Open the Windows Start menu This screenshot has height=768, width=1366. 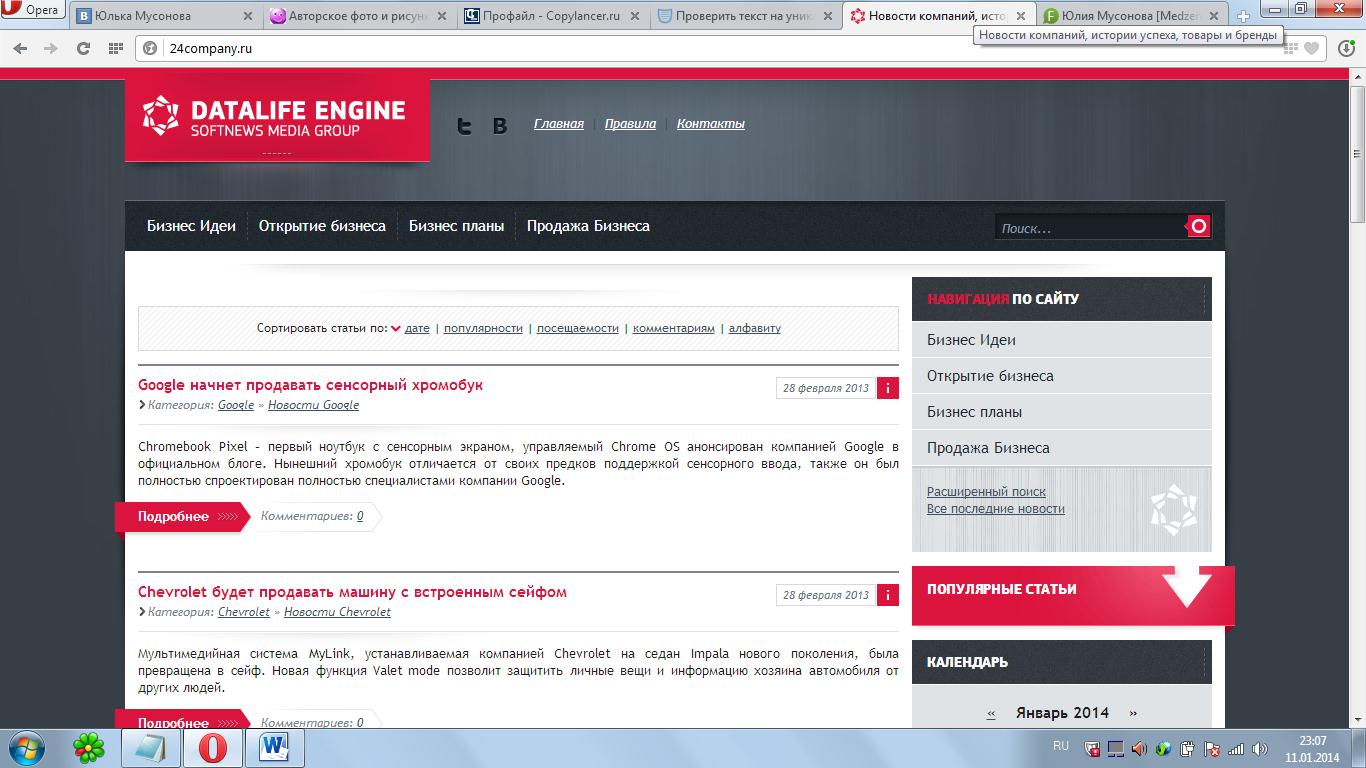(25, 748)
